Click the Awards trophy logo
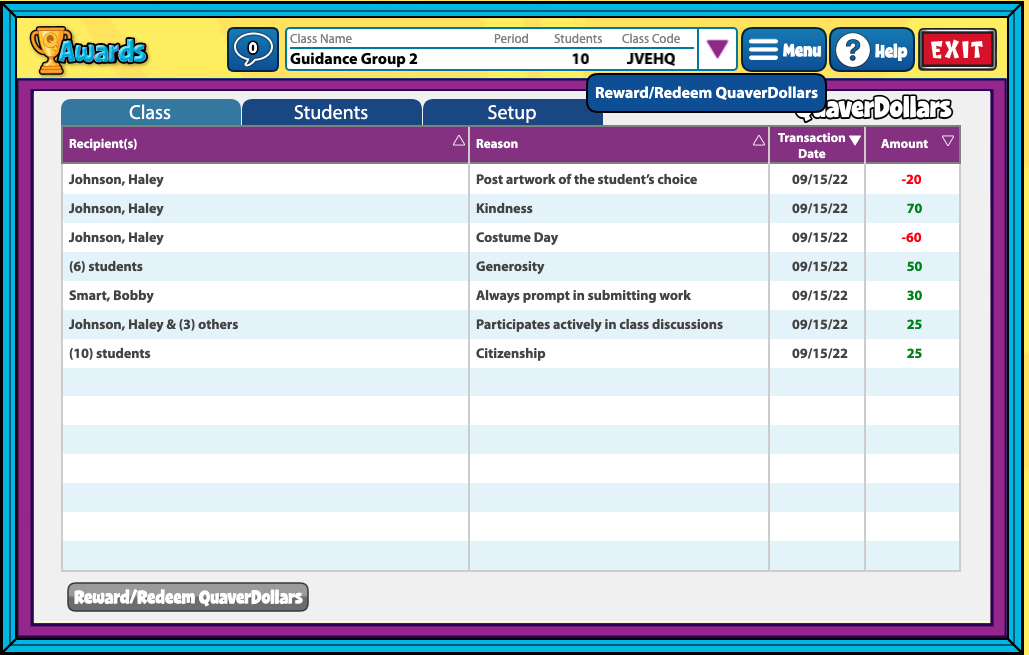 [89, 50]
